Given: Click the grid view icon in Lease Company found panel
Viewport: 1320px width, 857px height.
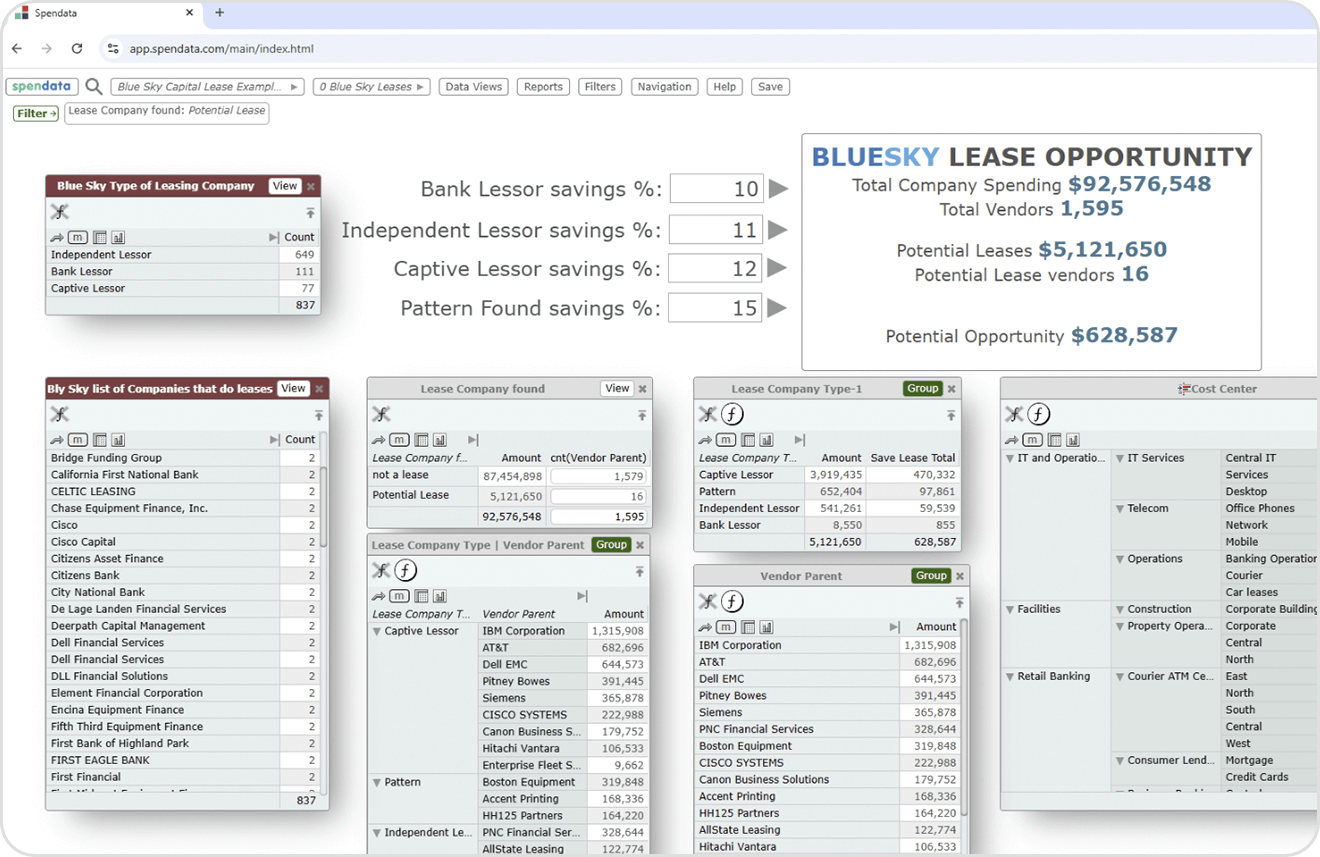Looking at the screenshot, I should [x=420, y=439].
